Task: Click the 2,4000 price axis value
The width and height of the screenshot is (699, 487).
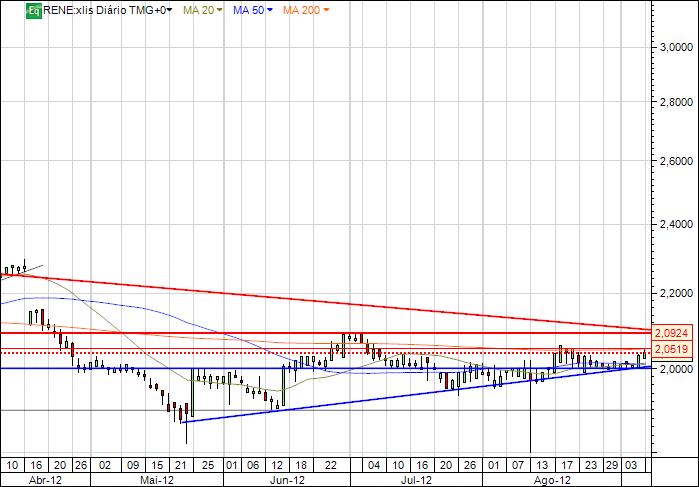Action: (674, 224)
